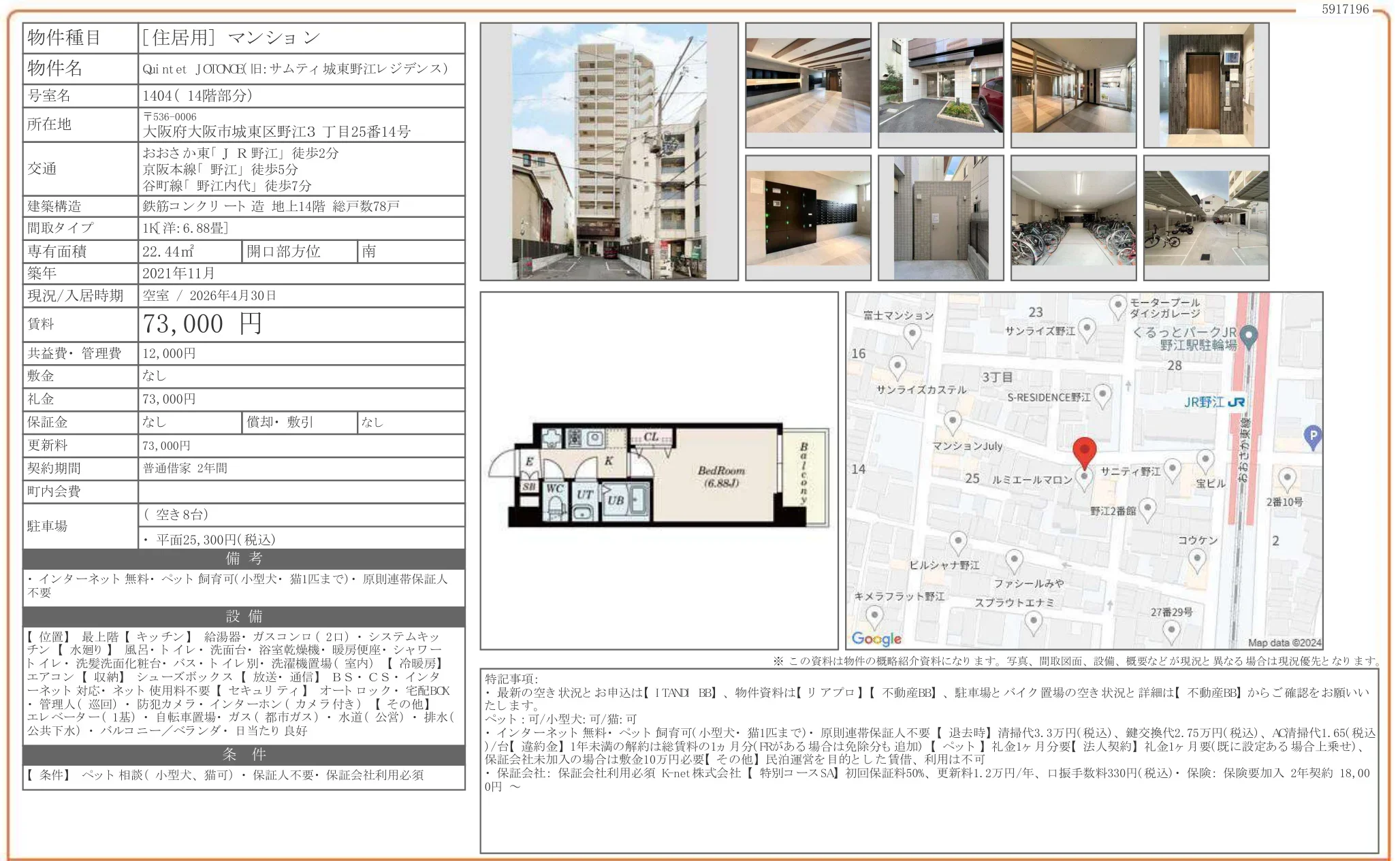Click the くるっとパークJR野江駅駐輪場 marker
This screenshot has width=1400, height=861.
pyautogui.click(x=1248, y=336)
